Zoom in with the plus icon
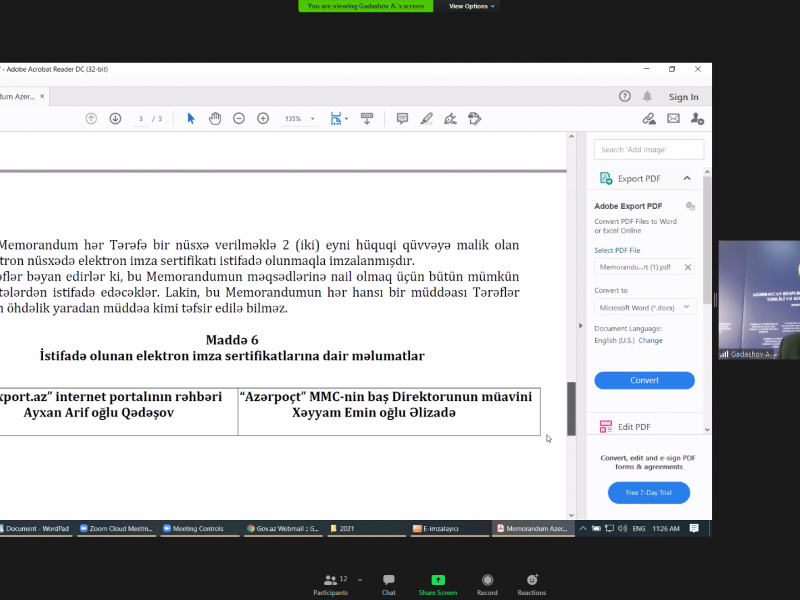Screen dimensions: 800x600 [263, 119]
